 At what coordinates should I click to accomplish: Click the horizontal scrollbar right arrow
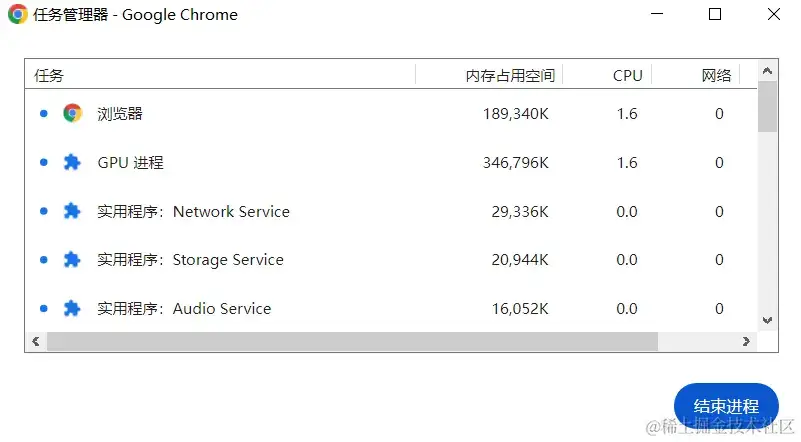tap(746, 341)
